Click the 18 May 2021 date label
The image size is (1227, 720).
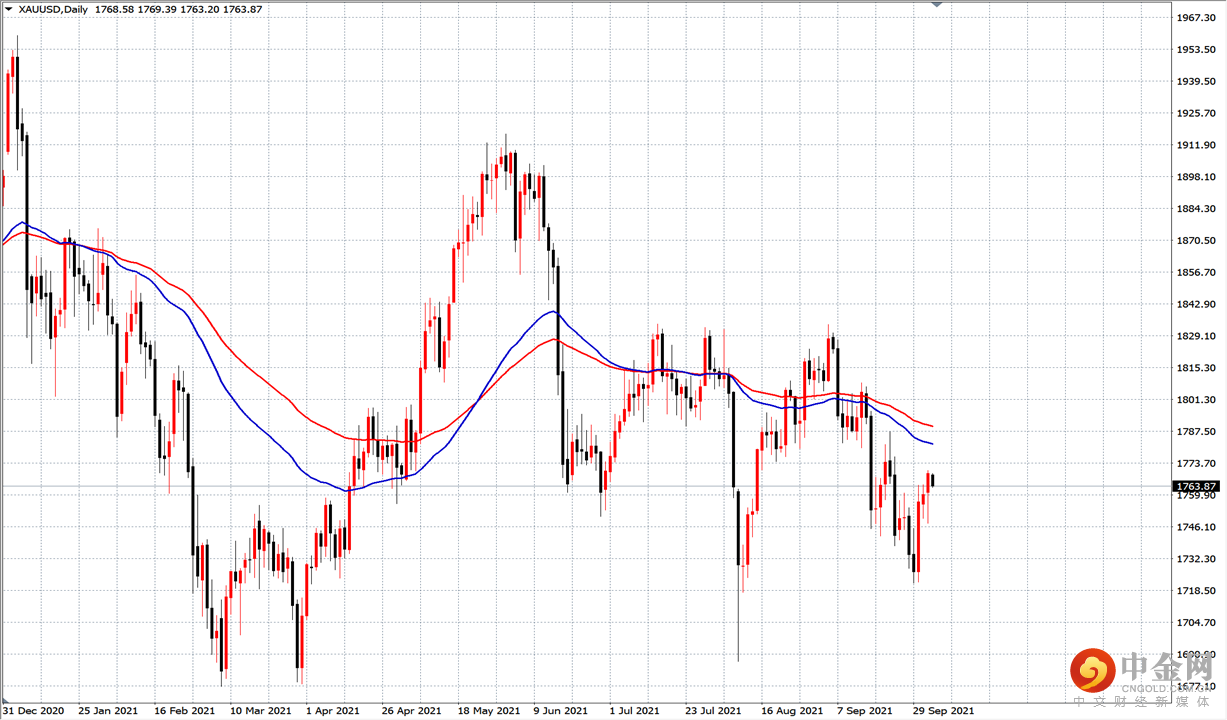[x=489, y=711]
